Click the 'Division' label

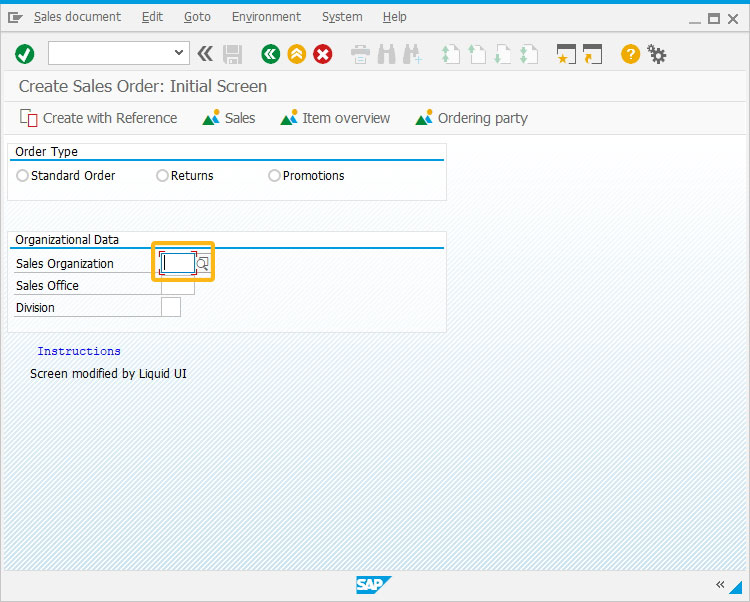(x=35, y=307)
